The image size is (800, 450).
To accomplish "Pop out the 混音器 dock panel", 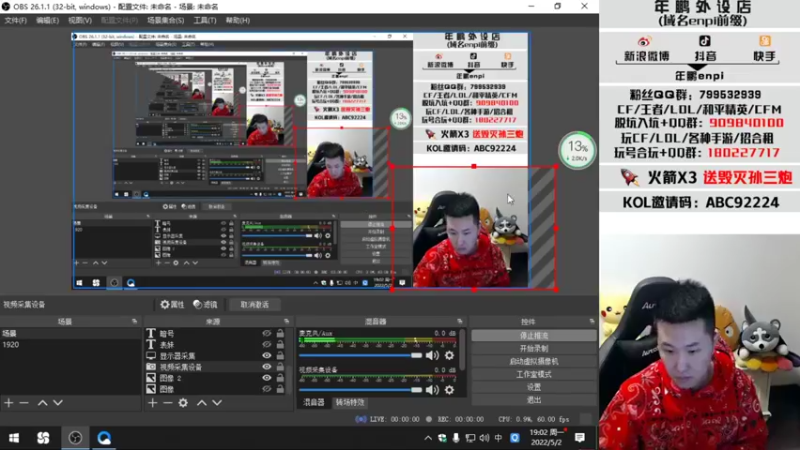I will pyautogui.click(x=460, y=321).
